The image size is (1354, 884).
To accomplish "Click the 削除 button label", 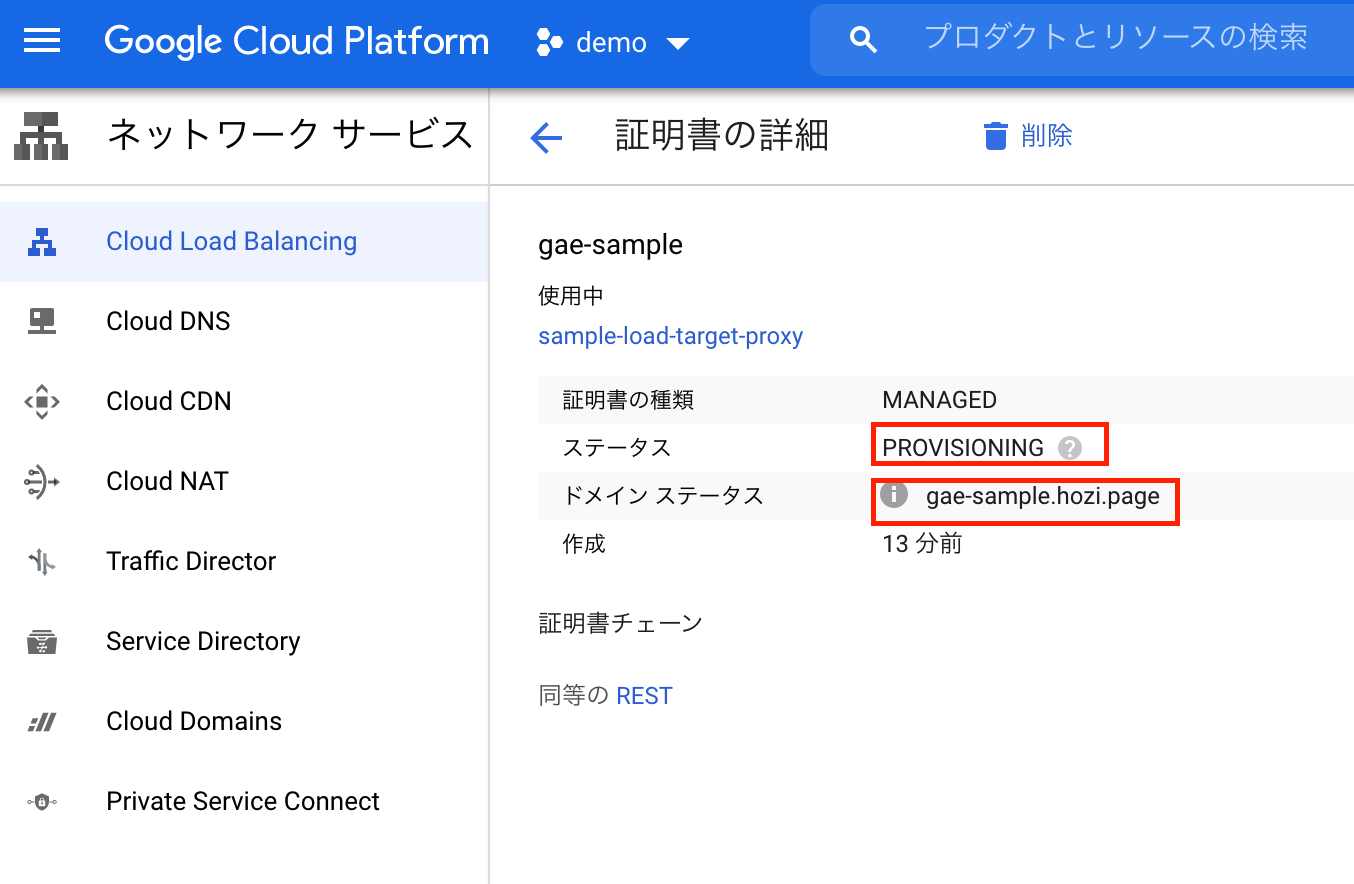I will [1047, 136].
